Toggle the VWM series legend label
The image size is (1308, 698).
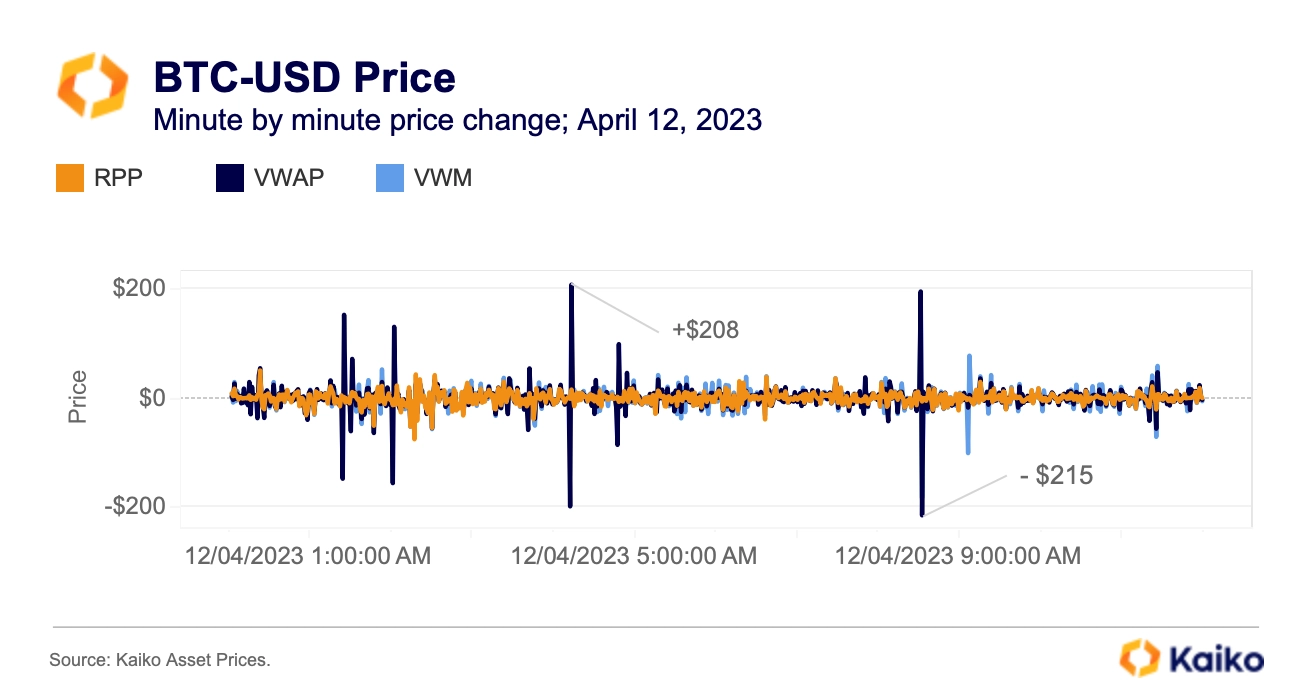click(x=442, y=179)
